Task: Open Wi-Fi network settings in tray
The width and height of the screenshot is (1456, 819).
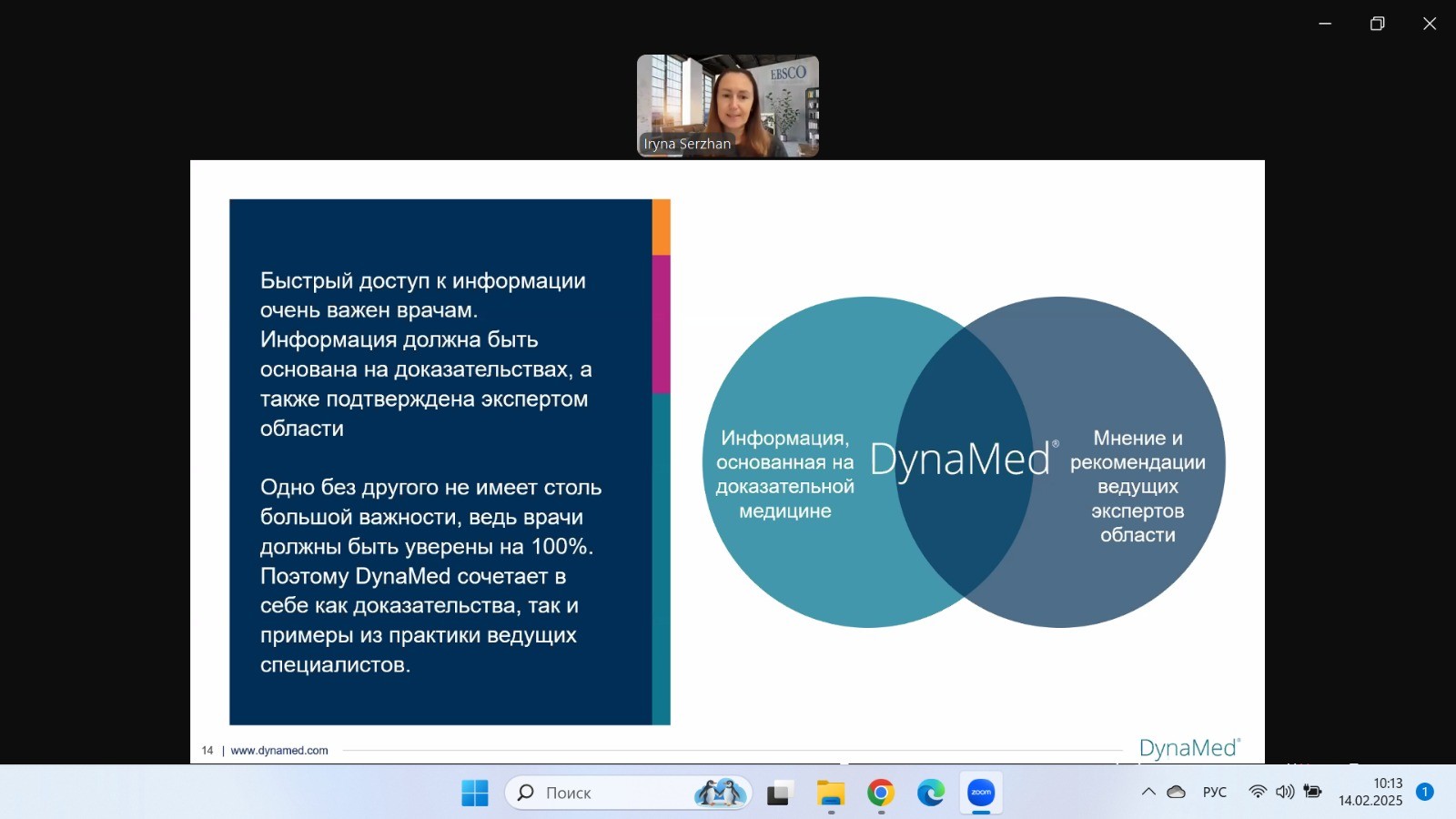Action: [x=1258, y=792]
